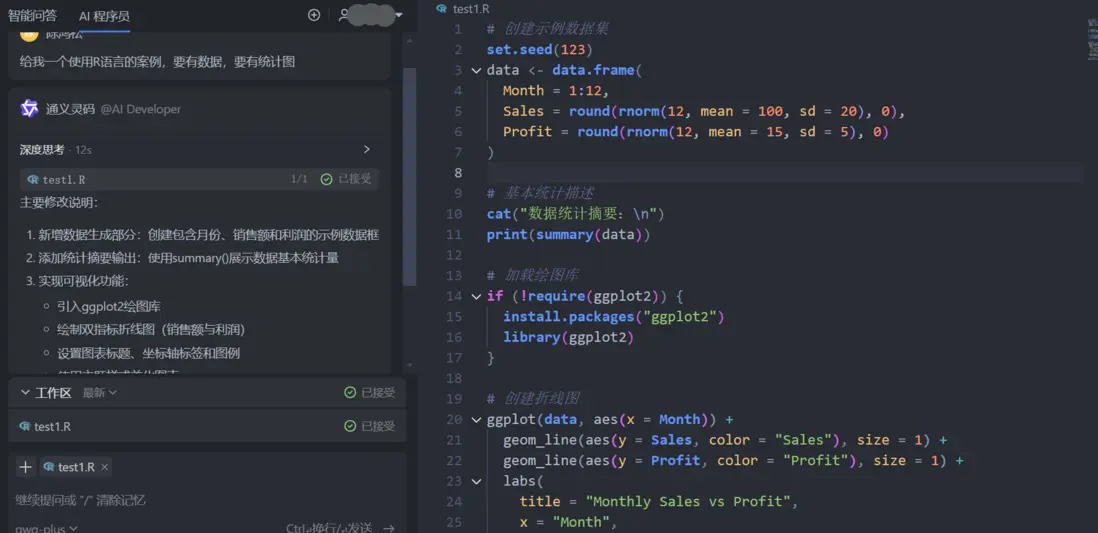Click the test1.R editor tab
Image resolution: width=1098 pixels, height=533 pixels.
point(462,9)
